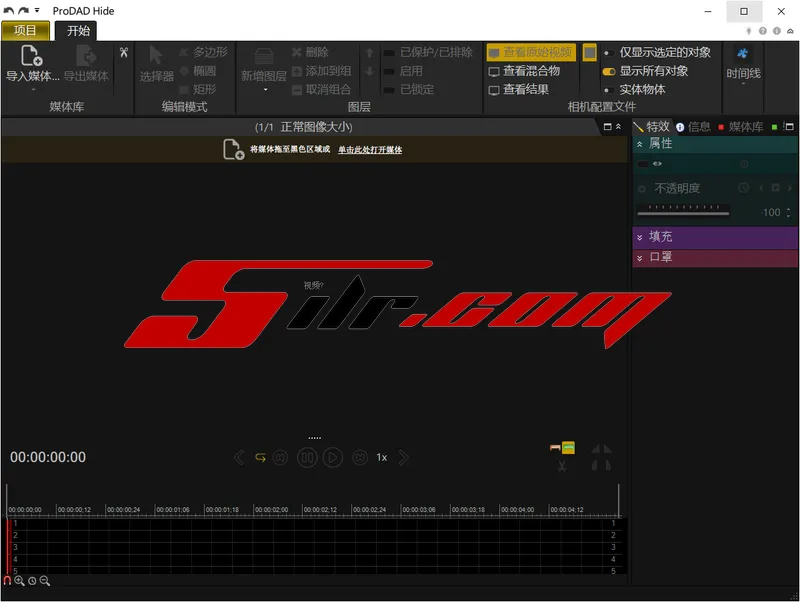Click the Opacity (不透明度) checkbox
Image resolution: width=800 pixels, height=602 pixels.
(642, 189)
